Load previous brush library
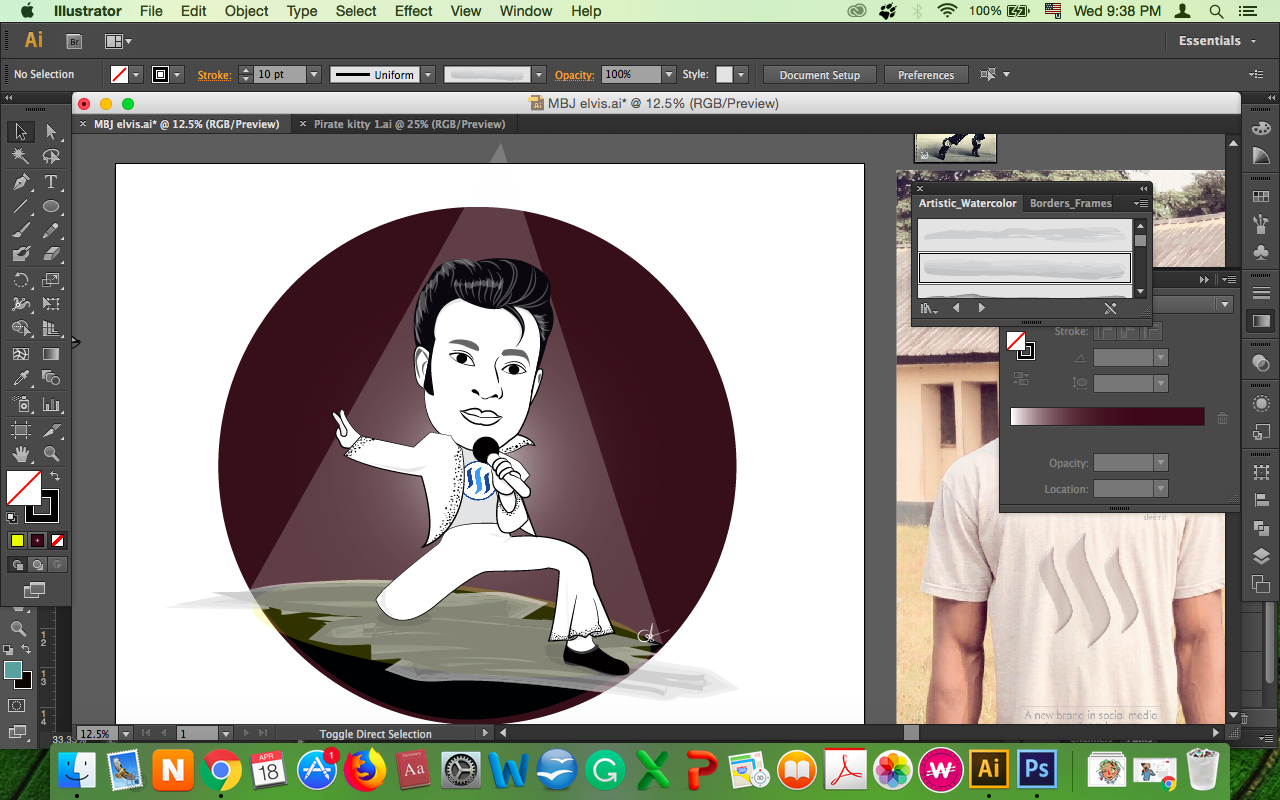The width and height of the screenshot is (1280, 800). 956,308
